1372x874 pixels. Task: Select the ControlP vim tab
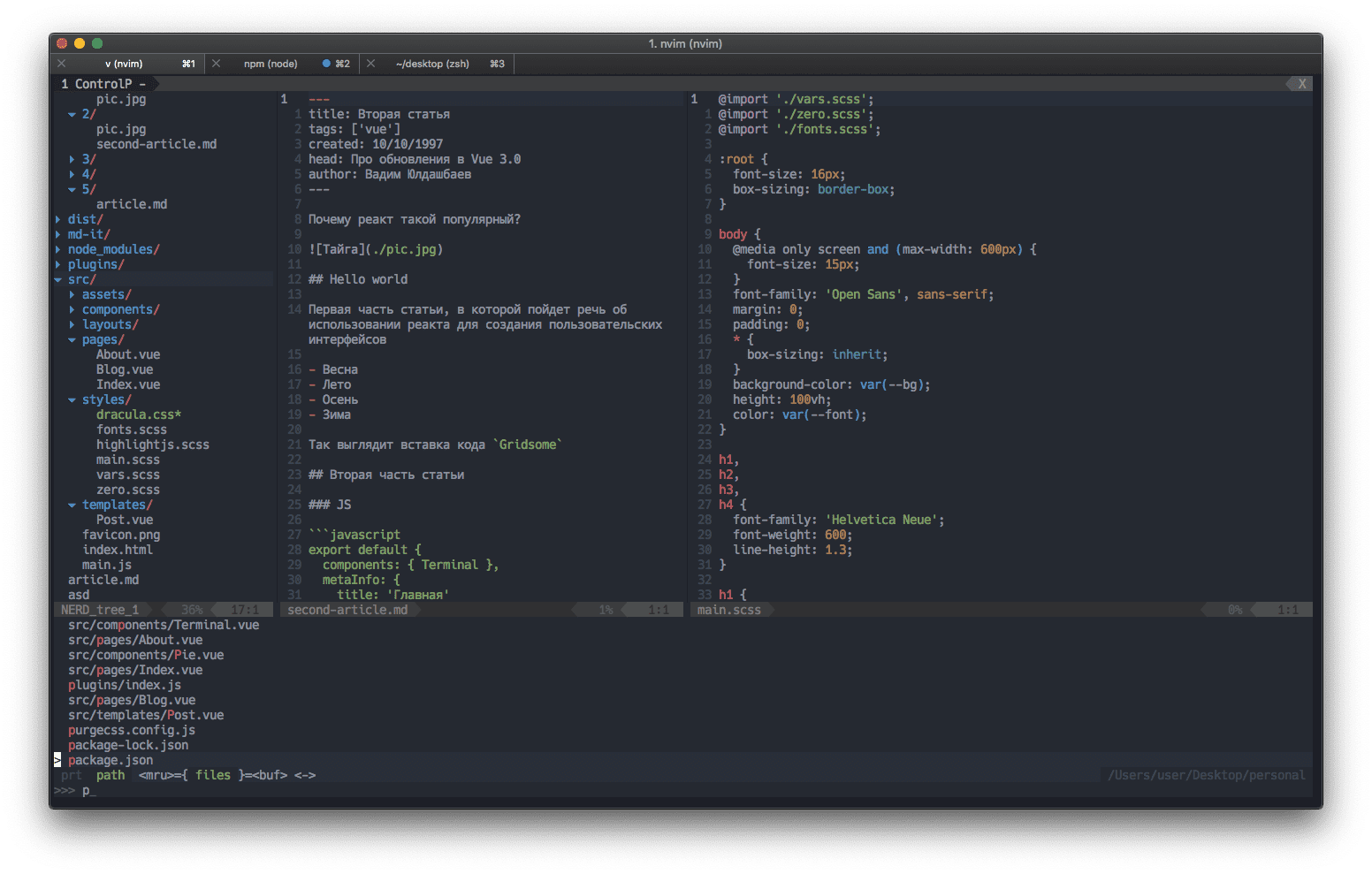click(x=103, y=84)
